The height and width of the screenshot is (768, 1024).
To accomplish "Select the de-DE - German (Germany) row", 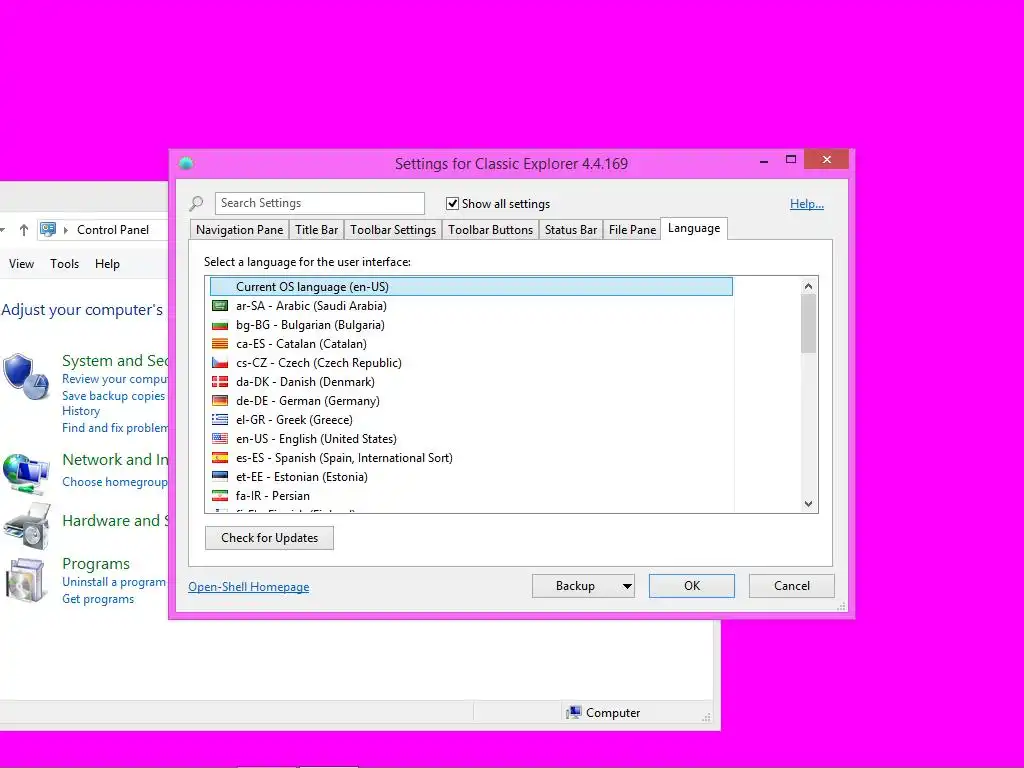I will pyautogui.click(x=472, y=400).
